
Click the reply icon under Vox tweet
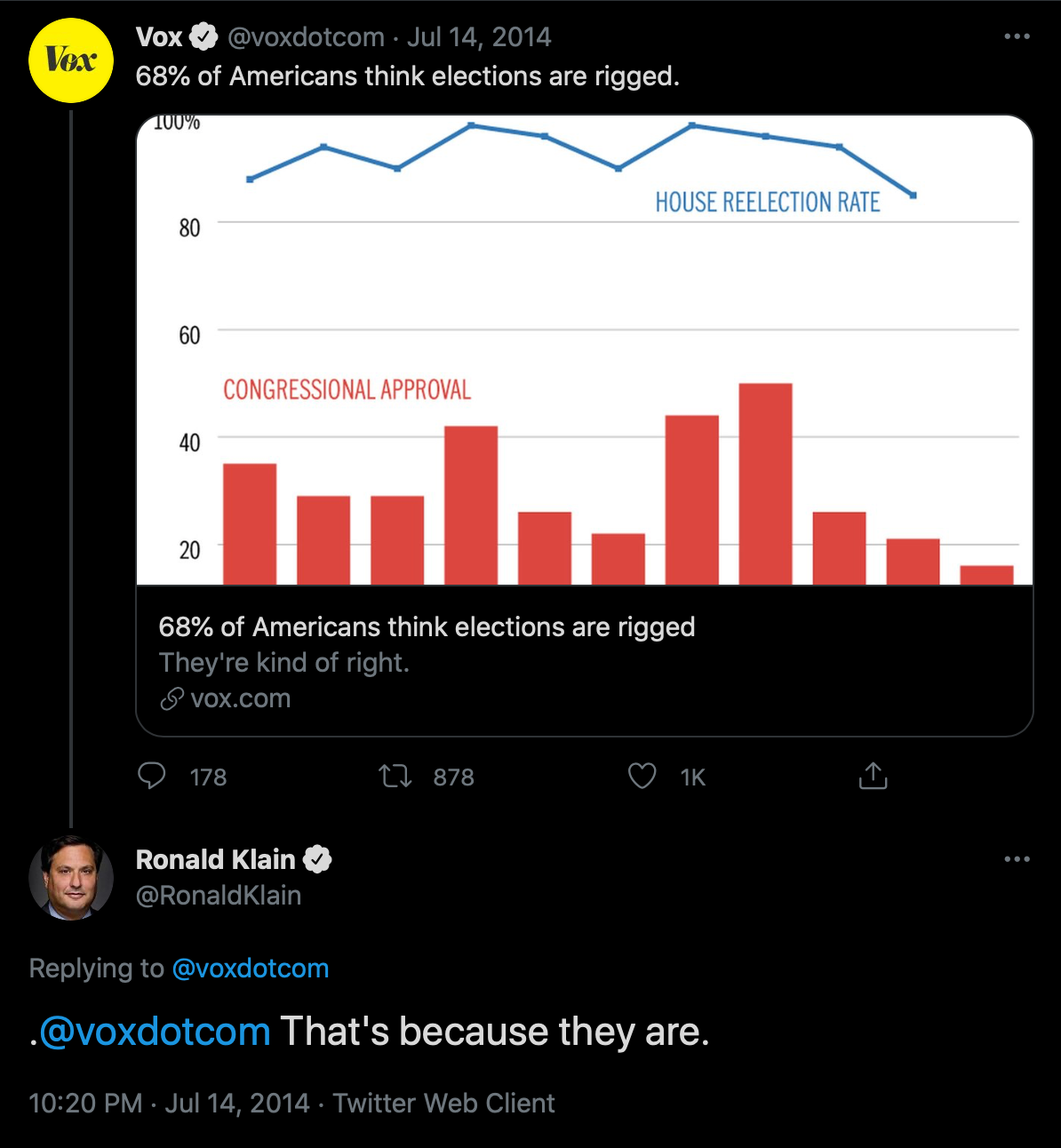pos(152,777)
